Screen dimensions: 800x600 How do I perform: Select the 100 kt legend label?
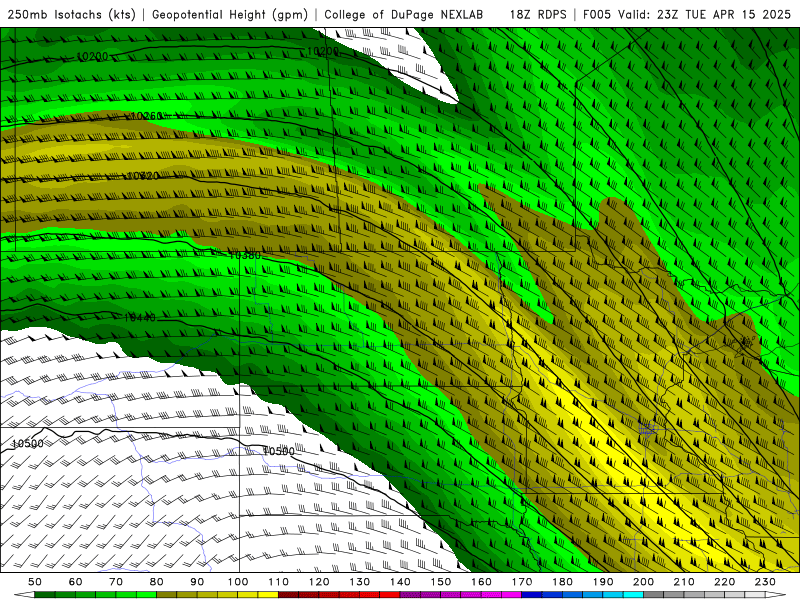(238, 582)
